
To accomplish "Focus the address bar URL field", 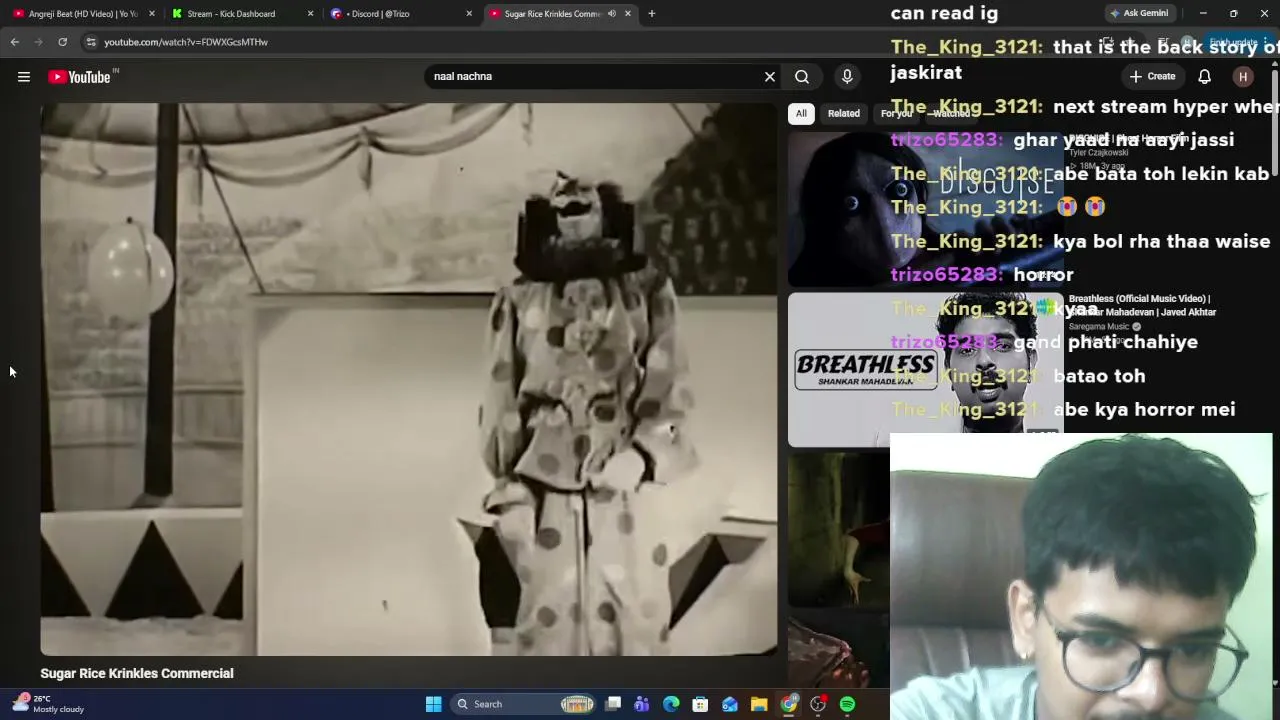I will point(580,42).
